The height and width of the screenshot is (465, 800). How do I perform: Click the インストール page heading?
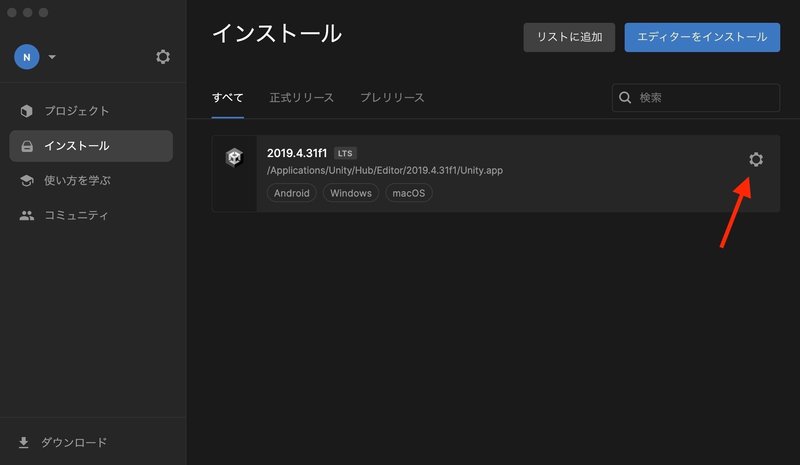pos(277,34)
